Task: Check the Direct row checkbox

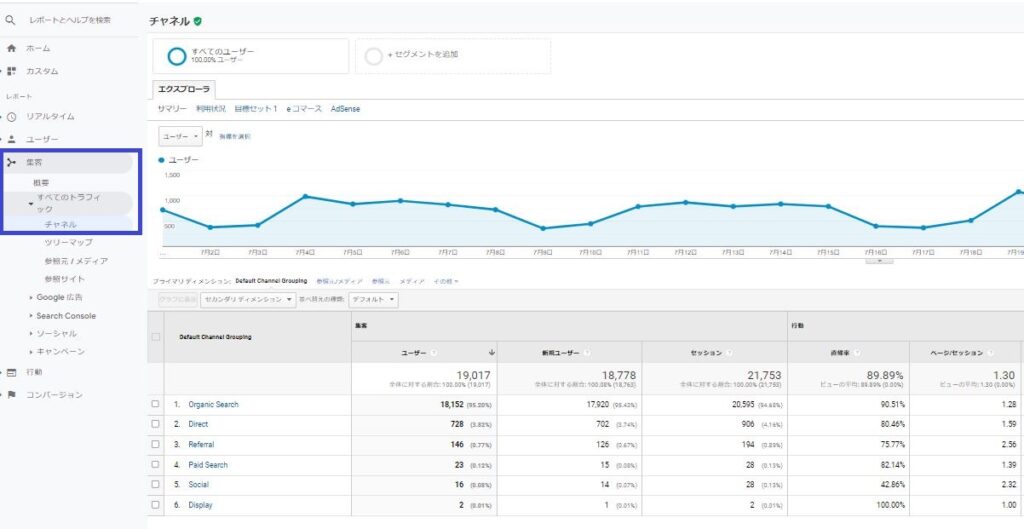Action: [x=155, y=424]
